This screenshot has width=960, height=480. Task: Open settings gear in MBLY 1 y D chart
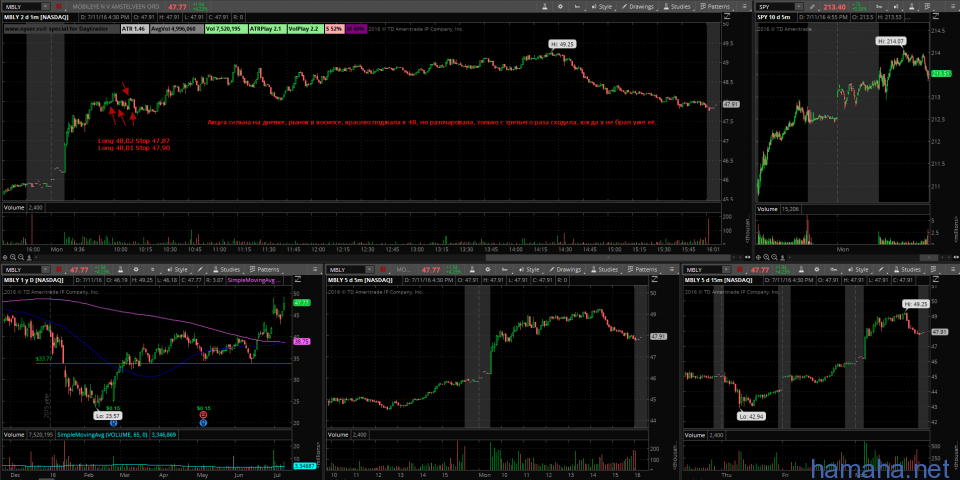[x=136, y=270]
